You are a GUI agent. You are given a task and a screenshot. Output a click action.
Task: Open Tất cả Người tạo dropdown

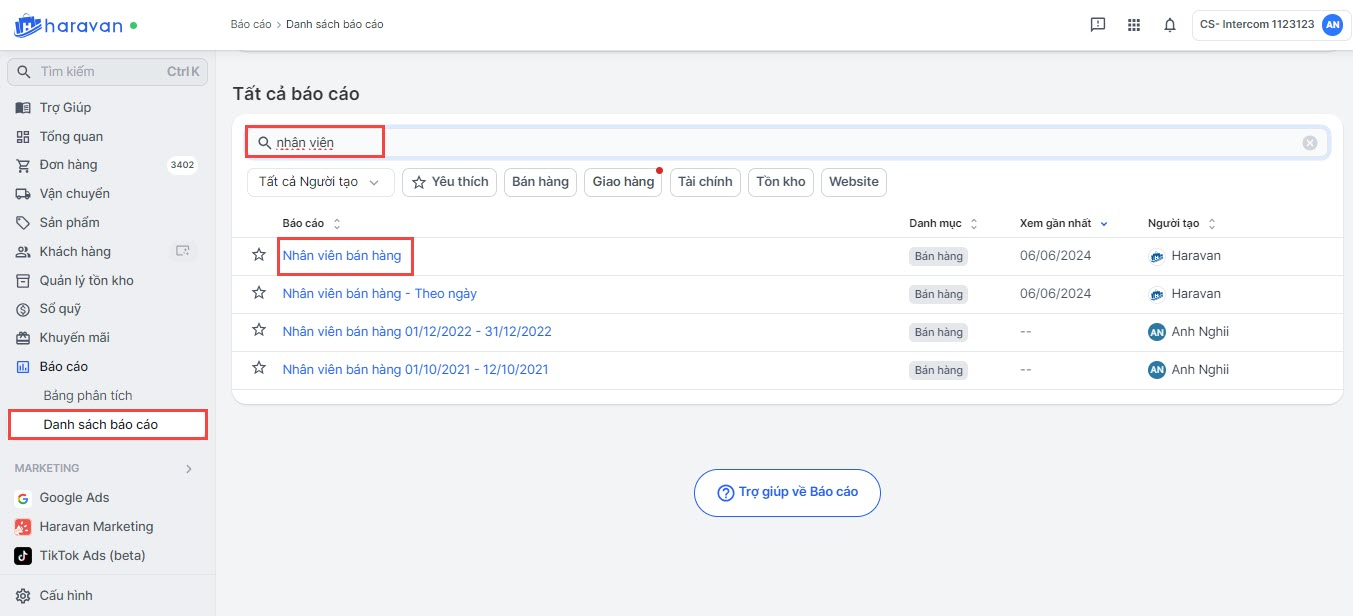coord(320,182)
